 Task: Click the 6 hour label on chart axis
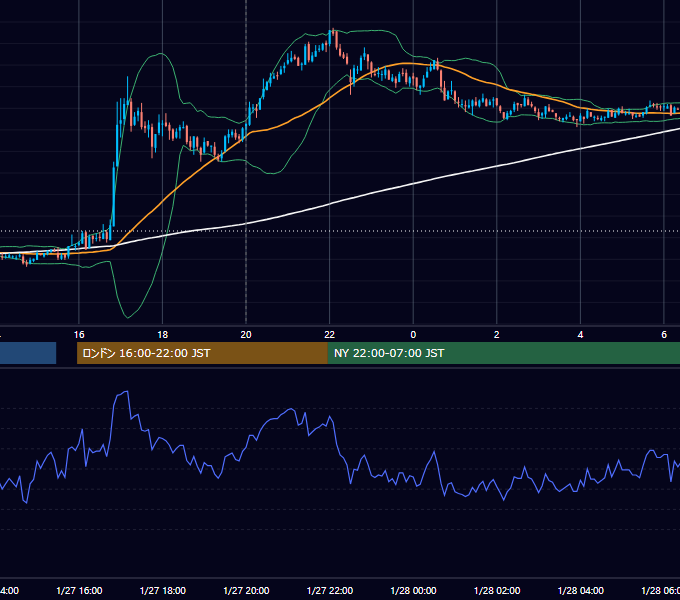tap(664, 335)
